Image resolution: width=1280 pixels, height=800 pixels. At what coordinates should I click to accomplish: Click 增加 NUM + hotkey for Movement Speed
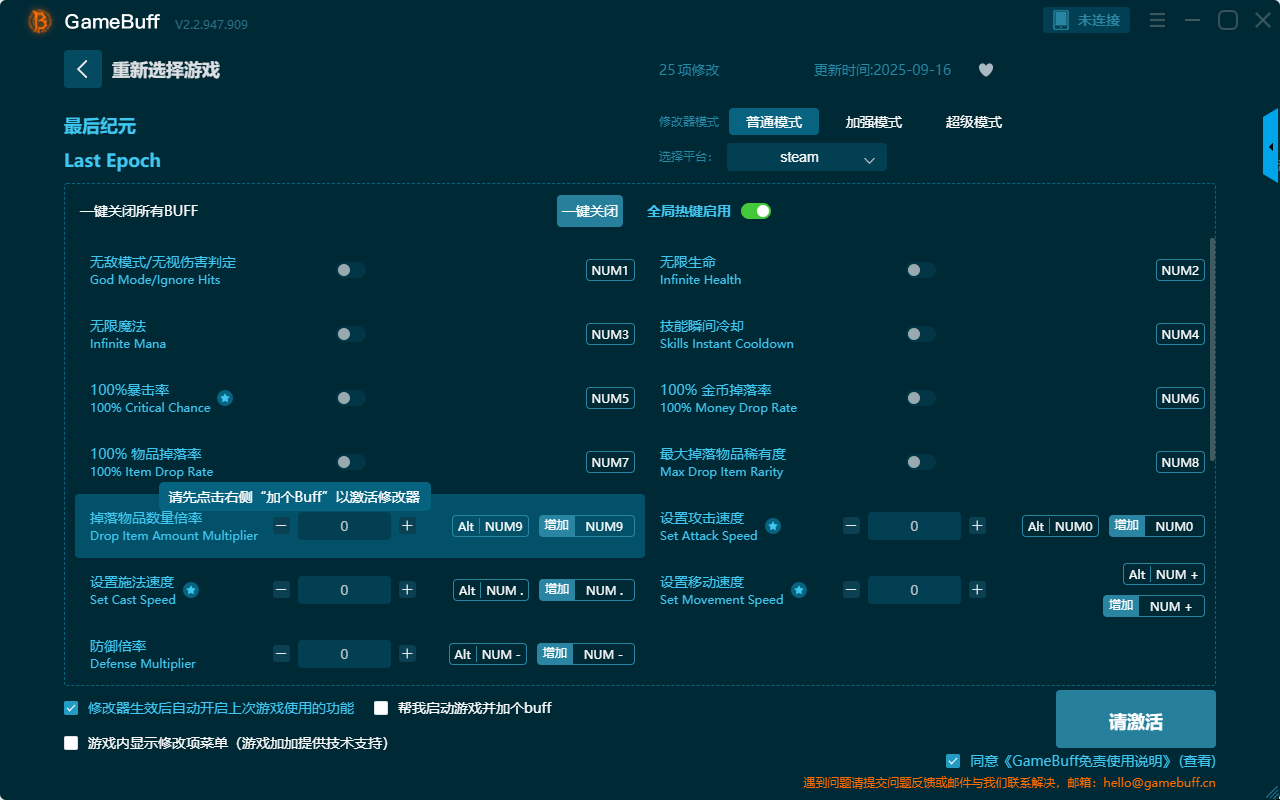[x=1154, y=606]
